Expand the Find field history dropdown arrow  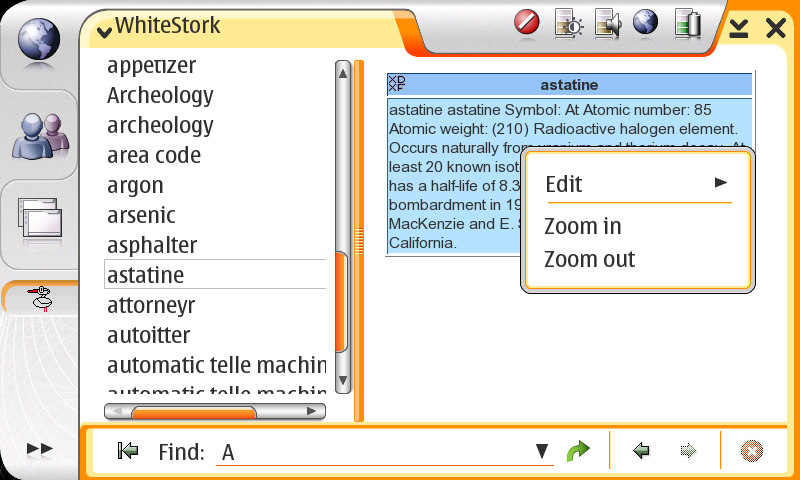(x=542, y=452)
